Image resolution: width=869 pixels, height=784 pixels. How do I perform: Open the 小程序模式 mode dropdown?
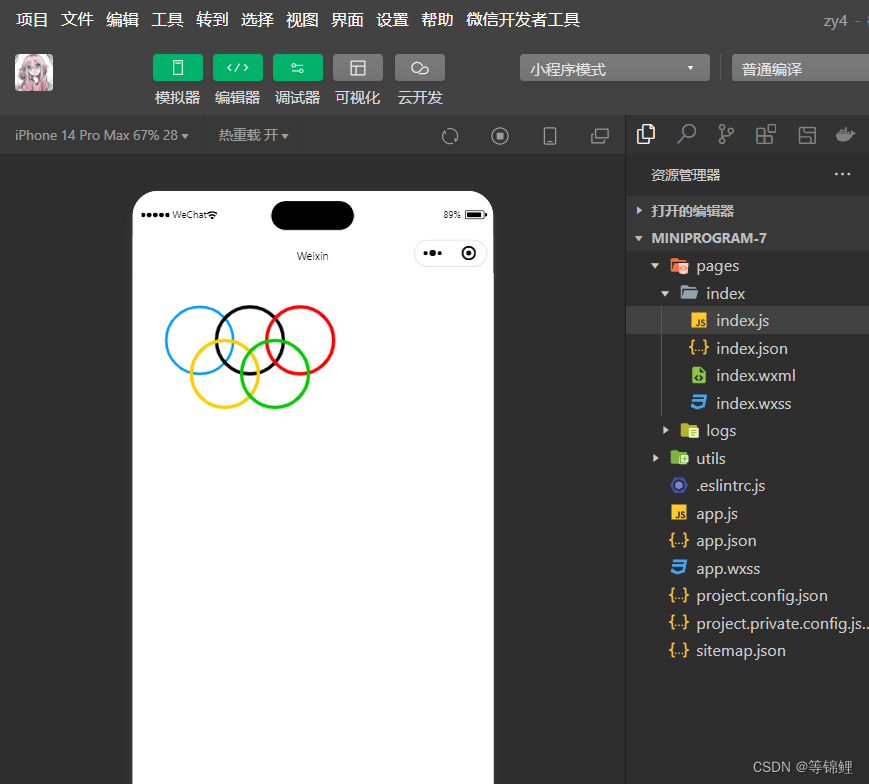click(x=614, y=68)
